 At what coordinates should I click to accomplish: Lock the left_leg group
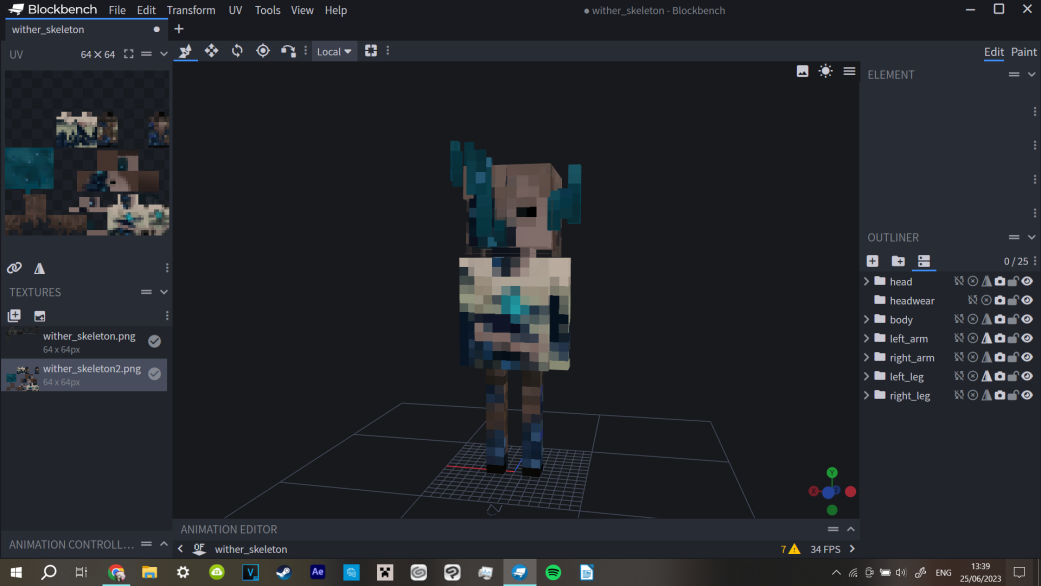tap(1013, 376)
